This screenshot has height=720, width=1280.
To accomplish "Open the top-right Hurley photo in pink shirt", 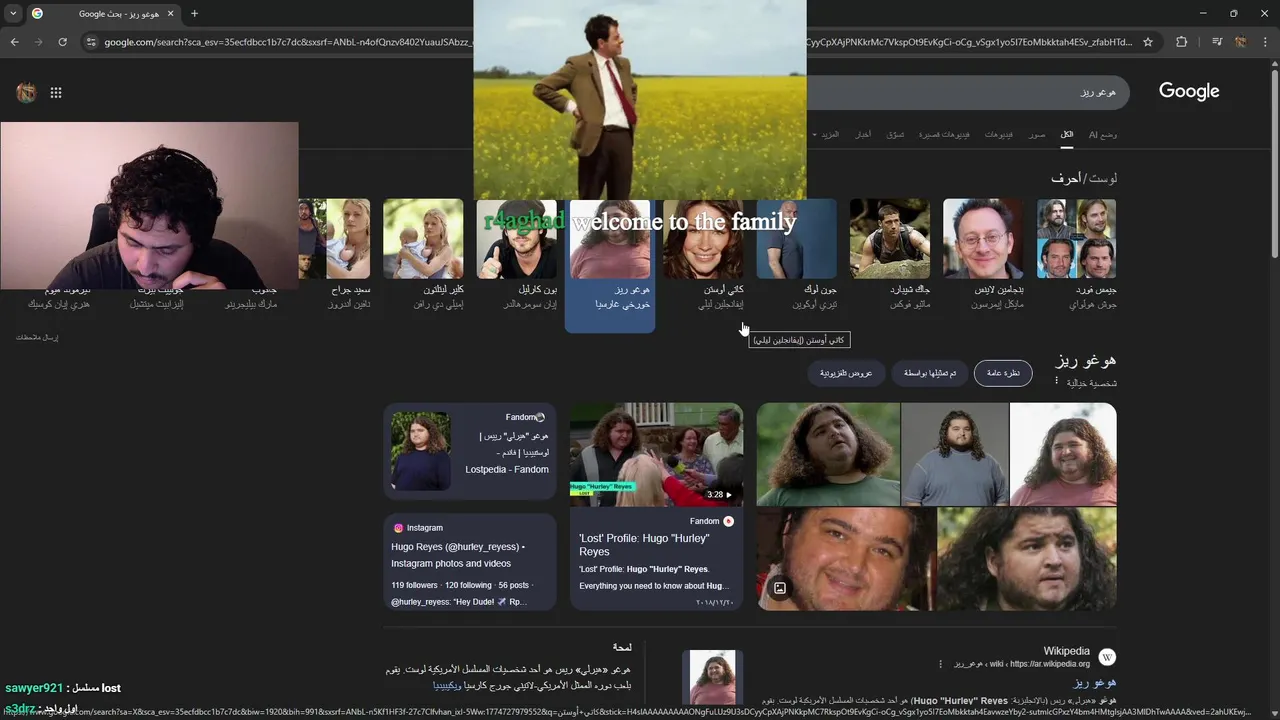I will point(1063,455).
